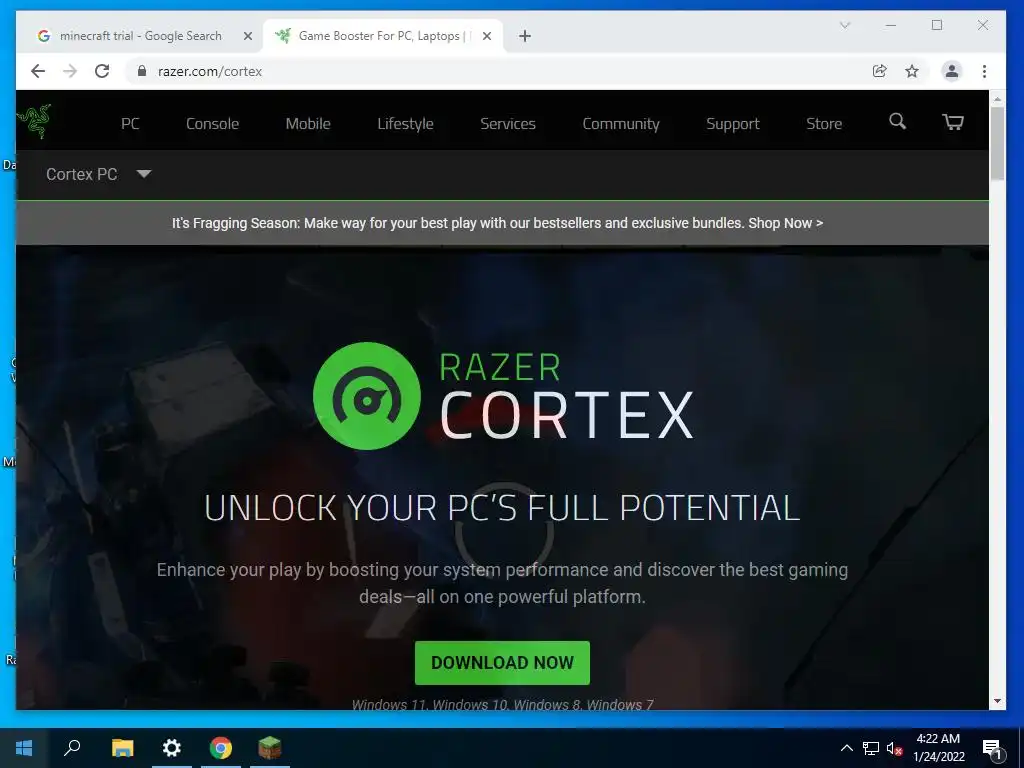The height and width of the screenshot is (768, 1024).
Task: Click the Shop Now > banner link
Action: coord(786,223)
